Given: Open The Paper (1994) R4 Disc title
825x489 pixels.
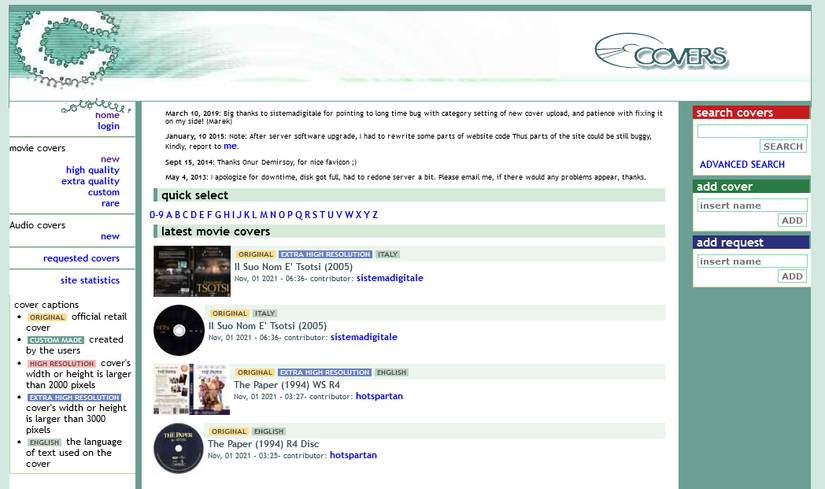Looking at the screenshot, I should [x=263, y=444].
